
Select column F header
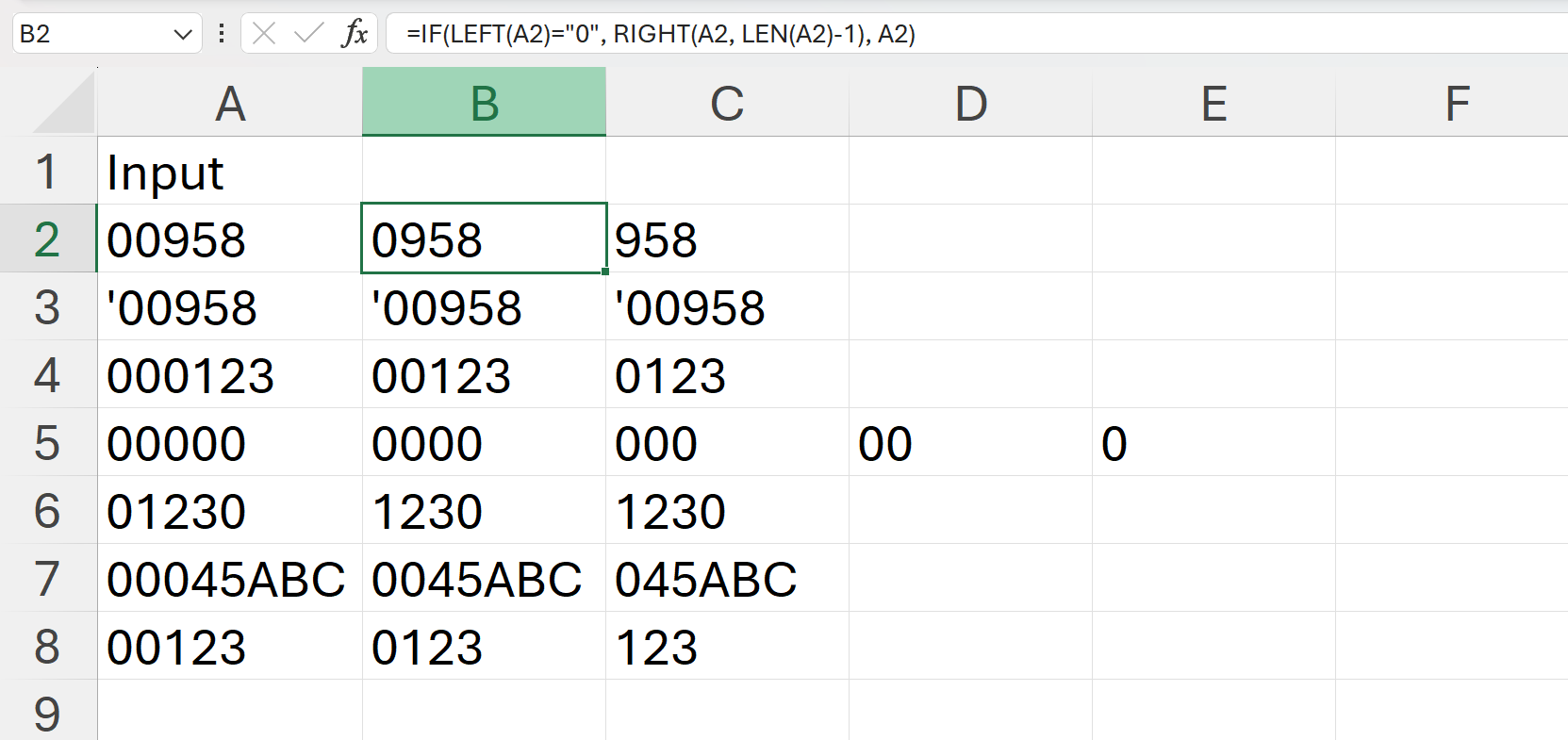[1457, 104]
